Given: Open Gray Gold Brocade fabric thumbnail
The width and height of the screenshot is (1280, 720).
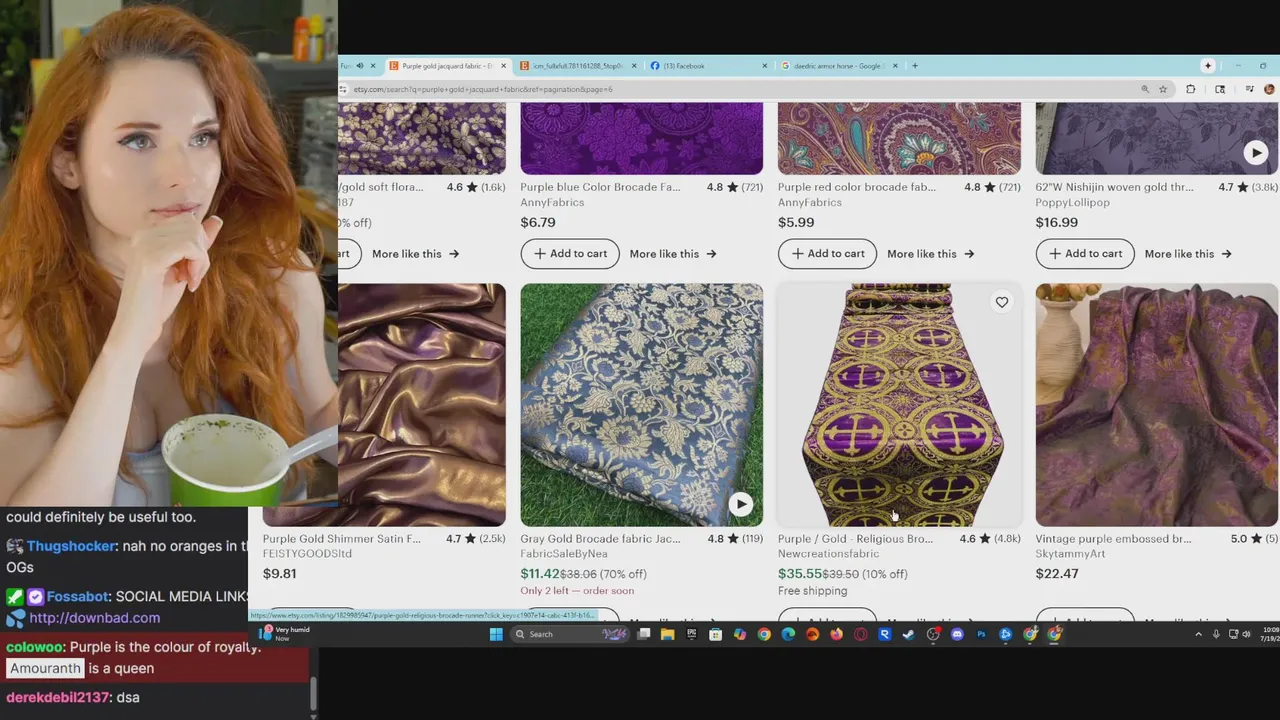Looking at the screenshot, I should click(x=641, y=404).
